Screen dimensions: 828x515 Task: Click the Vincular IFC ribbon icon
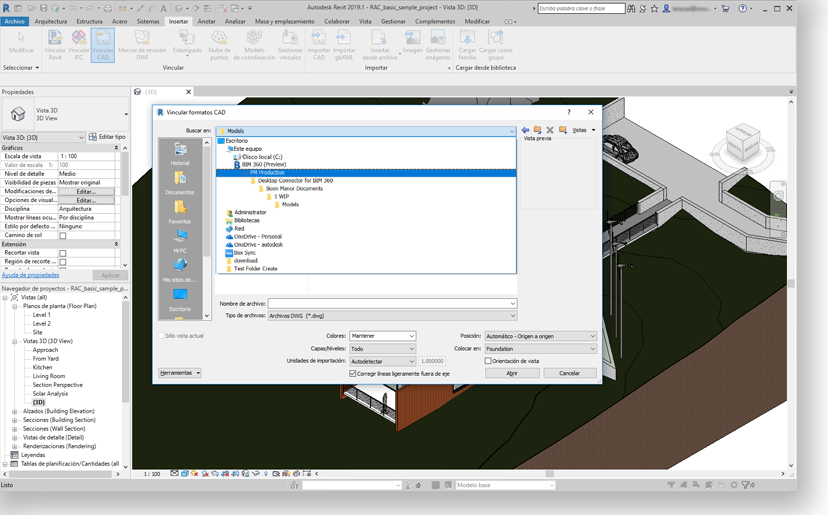(79, 44)
